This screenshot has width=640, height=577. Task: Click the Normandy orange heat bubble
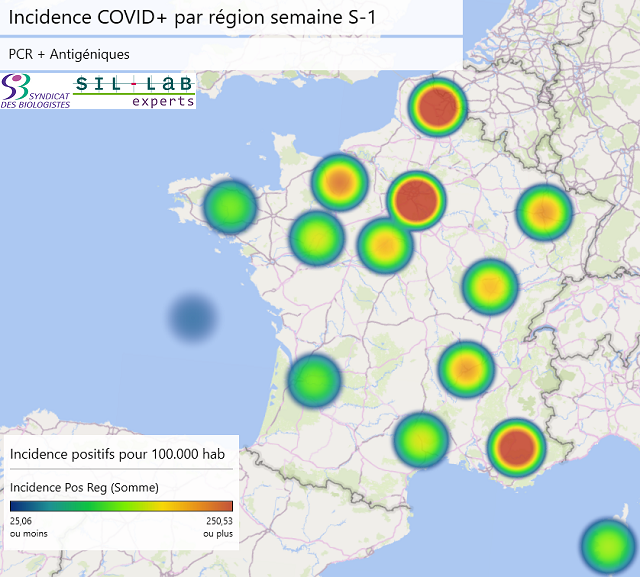(340, 182)
